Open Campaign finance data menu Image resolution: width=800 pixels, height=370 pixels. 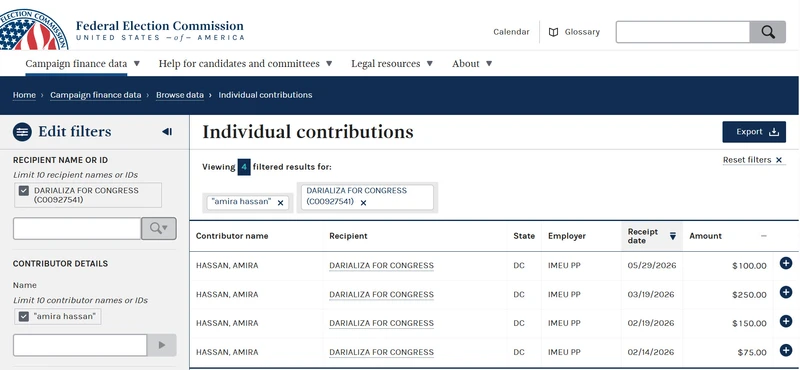(x=83, y=64)
